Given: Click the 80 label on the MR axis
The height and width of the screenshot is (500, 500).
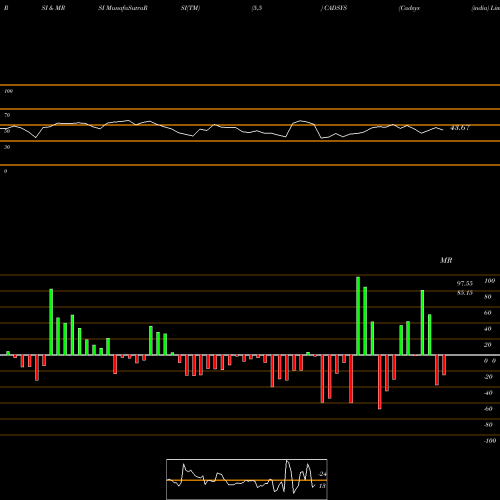Looking at the screenshot, I should (x=488, y=297).
